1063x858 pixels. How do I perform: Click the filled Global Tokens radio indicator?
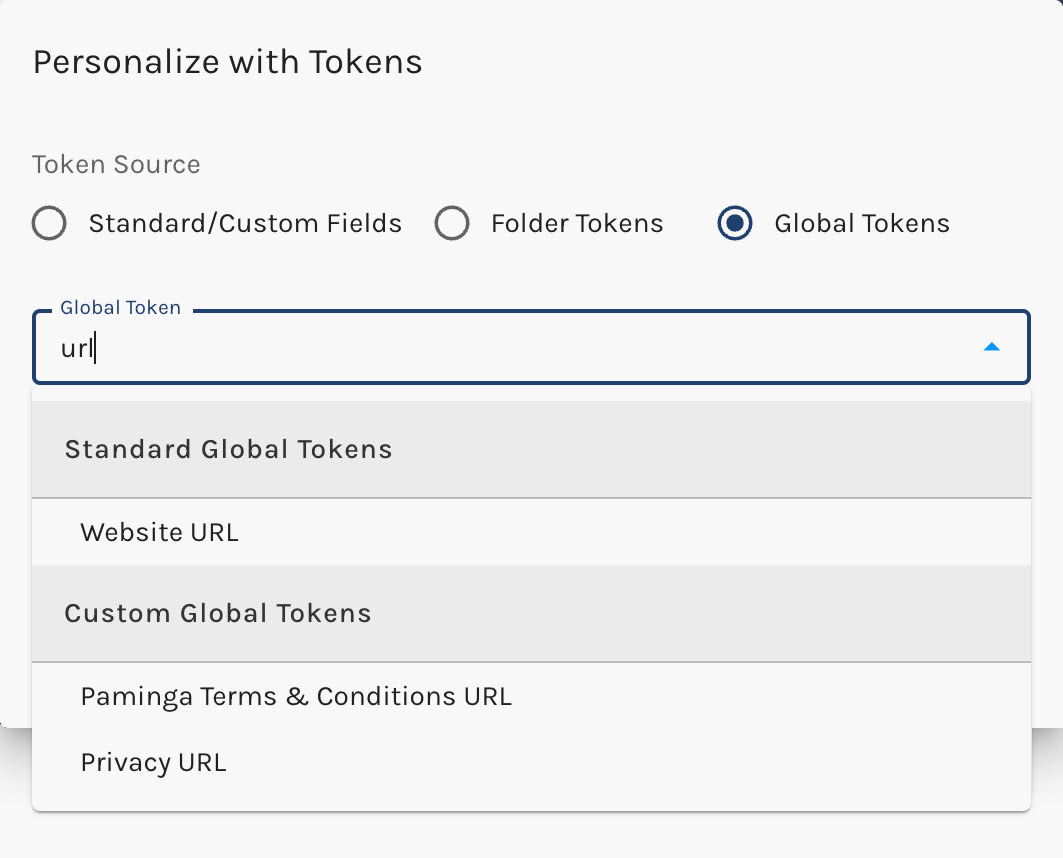click(x=735, y=224)
